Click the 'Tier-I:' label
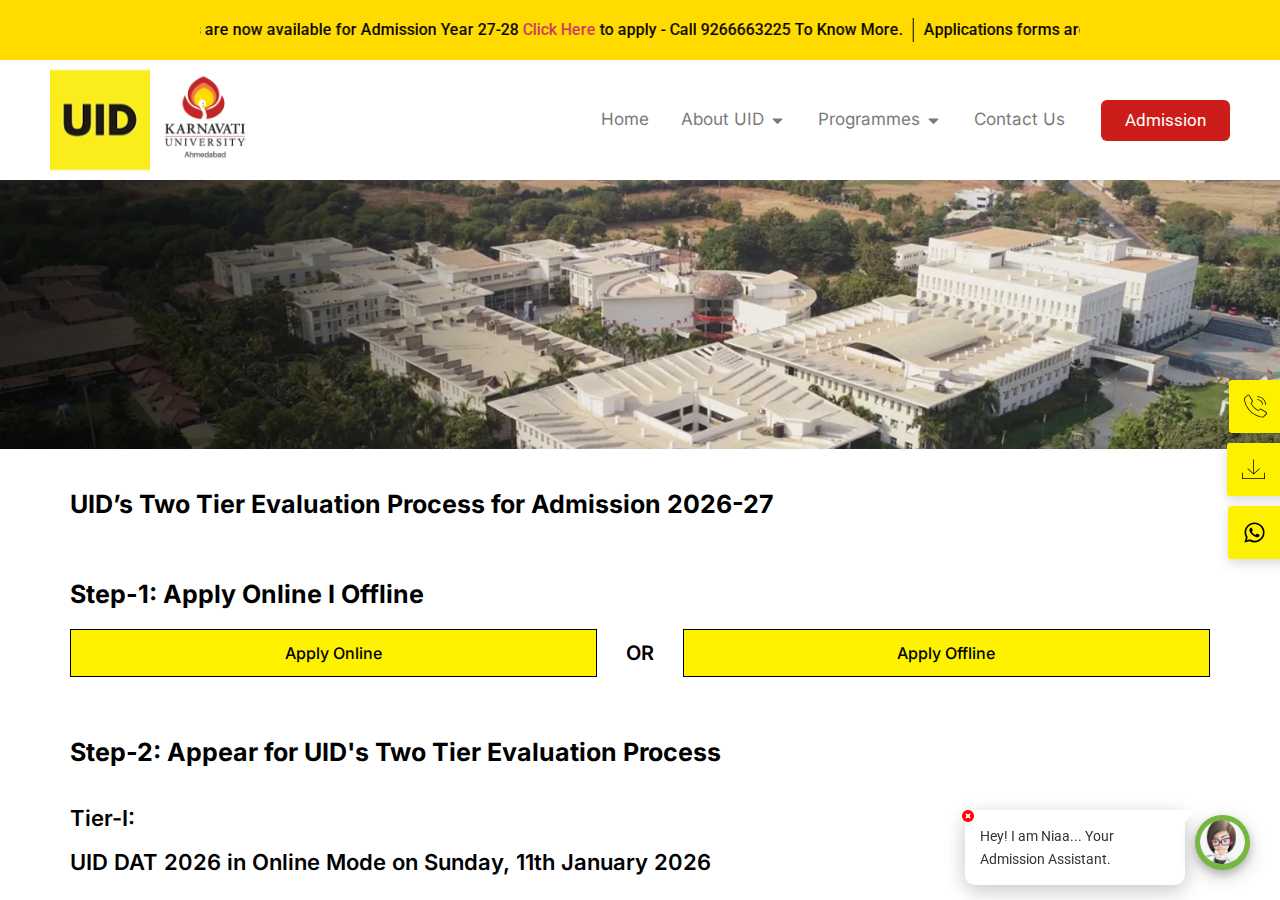The image size is (1280, 900). point(102,818)
